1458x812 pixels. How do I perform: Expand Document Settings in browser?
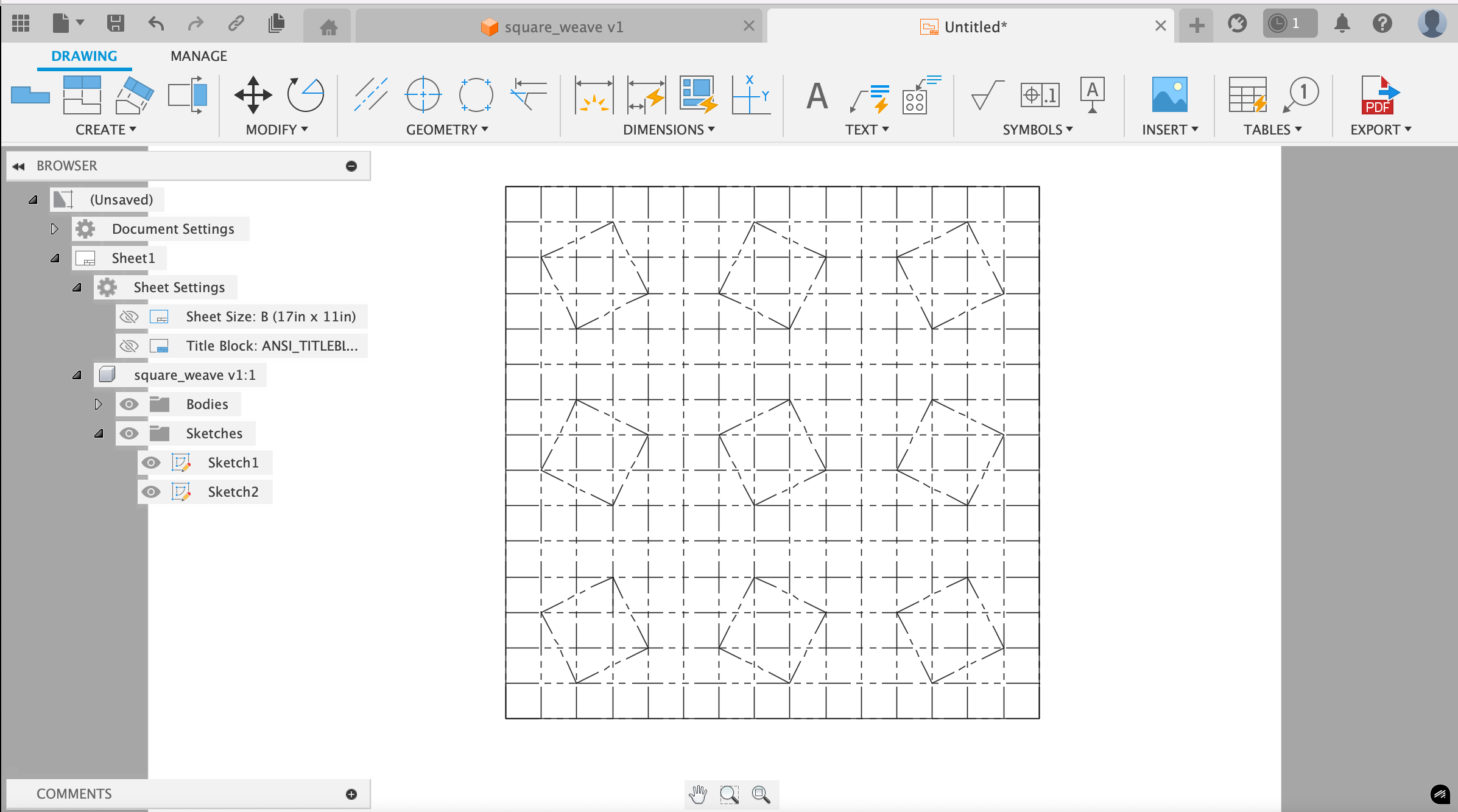(55, 228)
